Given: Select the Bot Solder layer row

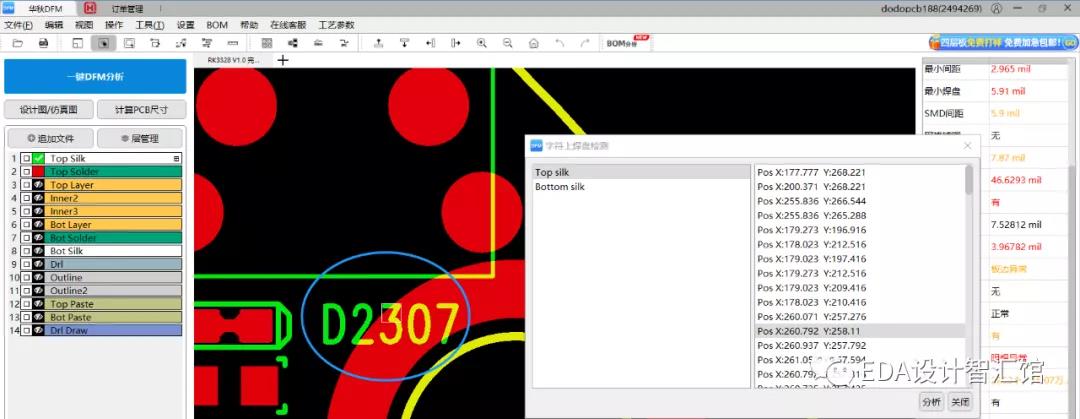Looking at the screenshot, I should coord(101,238).
